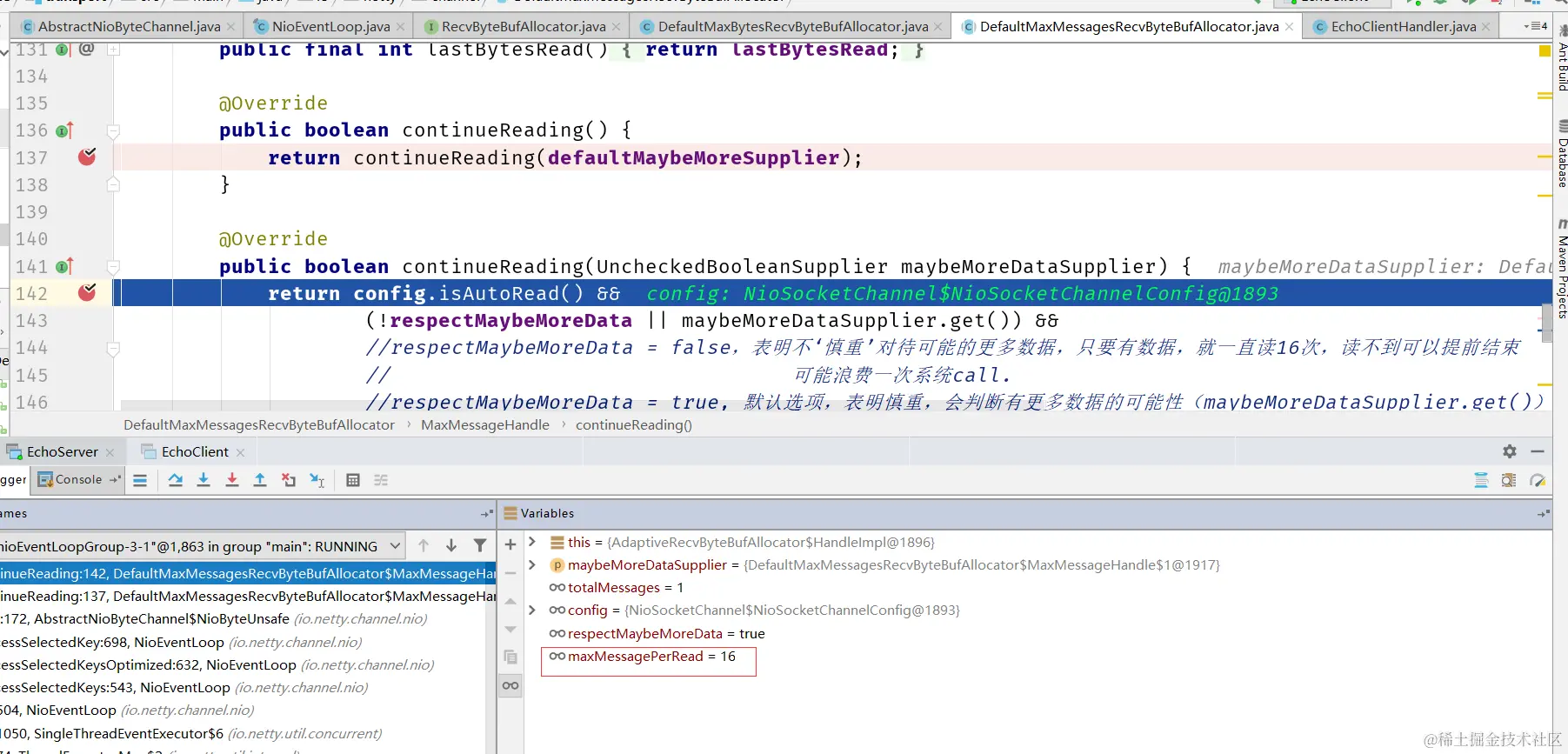Switch to EchoClientHandler.java tab
Image resolution: width=1568 pixels, height=754 pixels.
pyautogui.click(x=1403, y=26)
